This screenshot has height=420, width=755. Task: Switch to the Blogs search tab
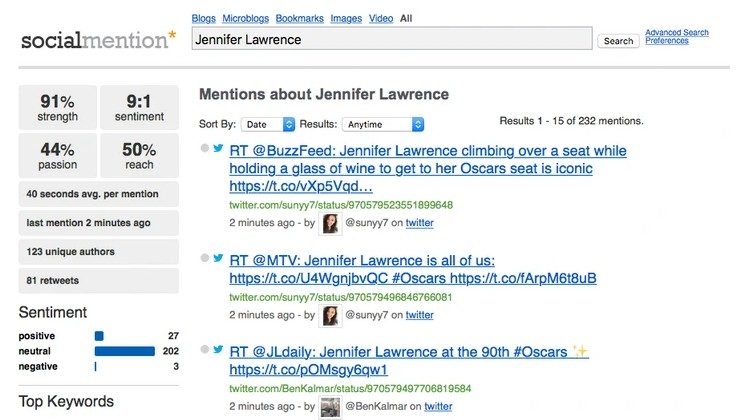point(203,18)
